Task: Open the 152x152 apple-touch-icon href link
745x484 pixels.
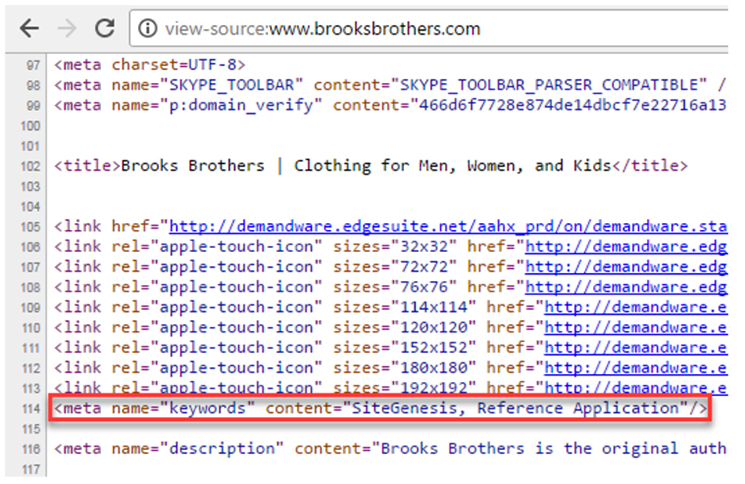Action: [x=636, y=348]
